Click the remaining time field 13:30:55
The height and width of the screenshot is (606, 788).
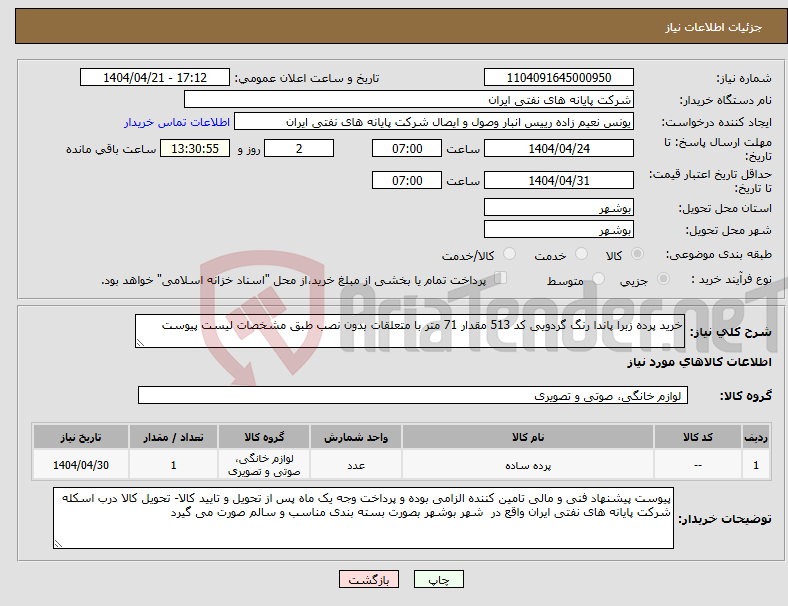195,148
